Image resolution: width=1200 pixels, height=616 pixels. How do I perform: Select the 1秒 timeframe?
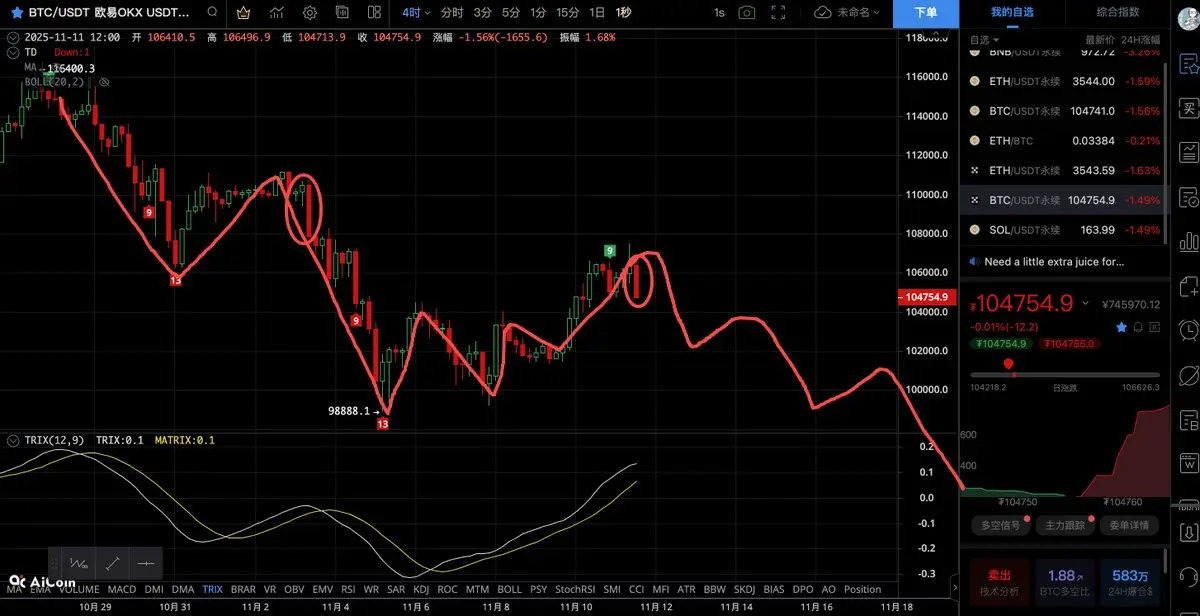pos(623,13)
